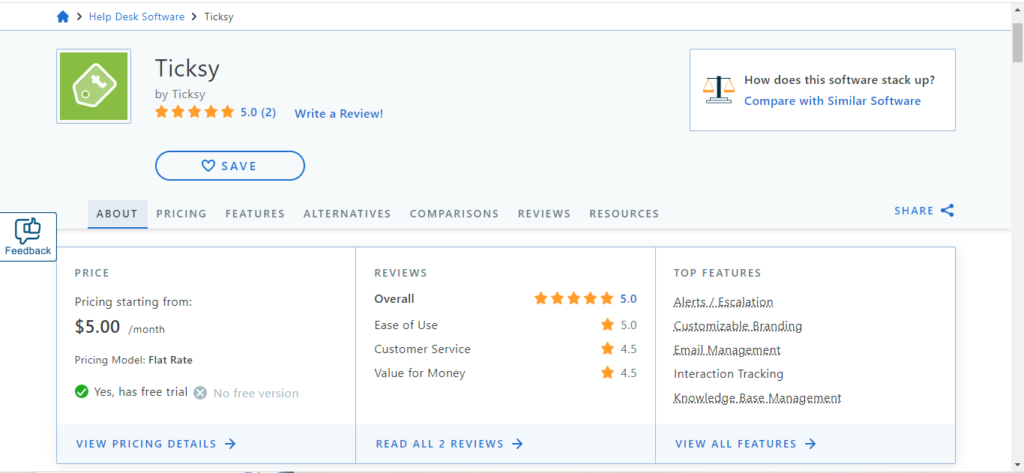Click the Customer Service star icon
The width and height of the screenshot is (1024, 473).
click(x=608, y=349)
